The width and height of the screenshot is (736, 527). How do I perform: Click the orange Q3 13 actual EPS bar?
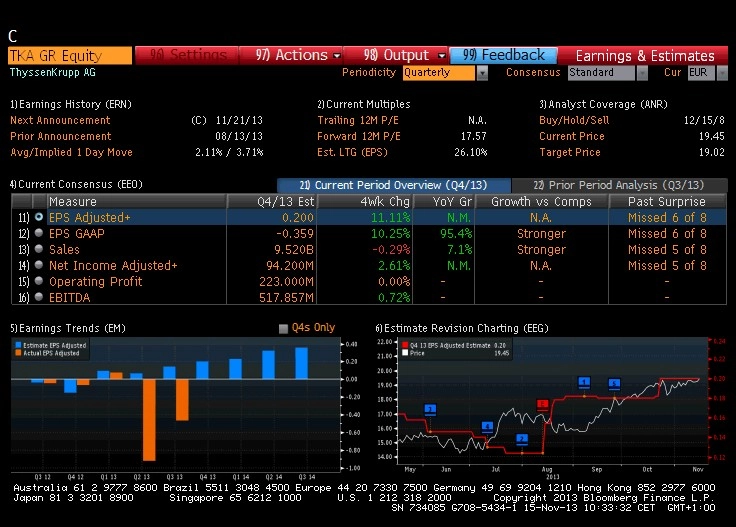pos(182,399)
